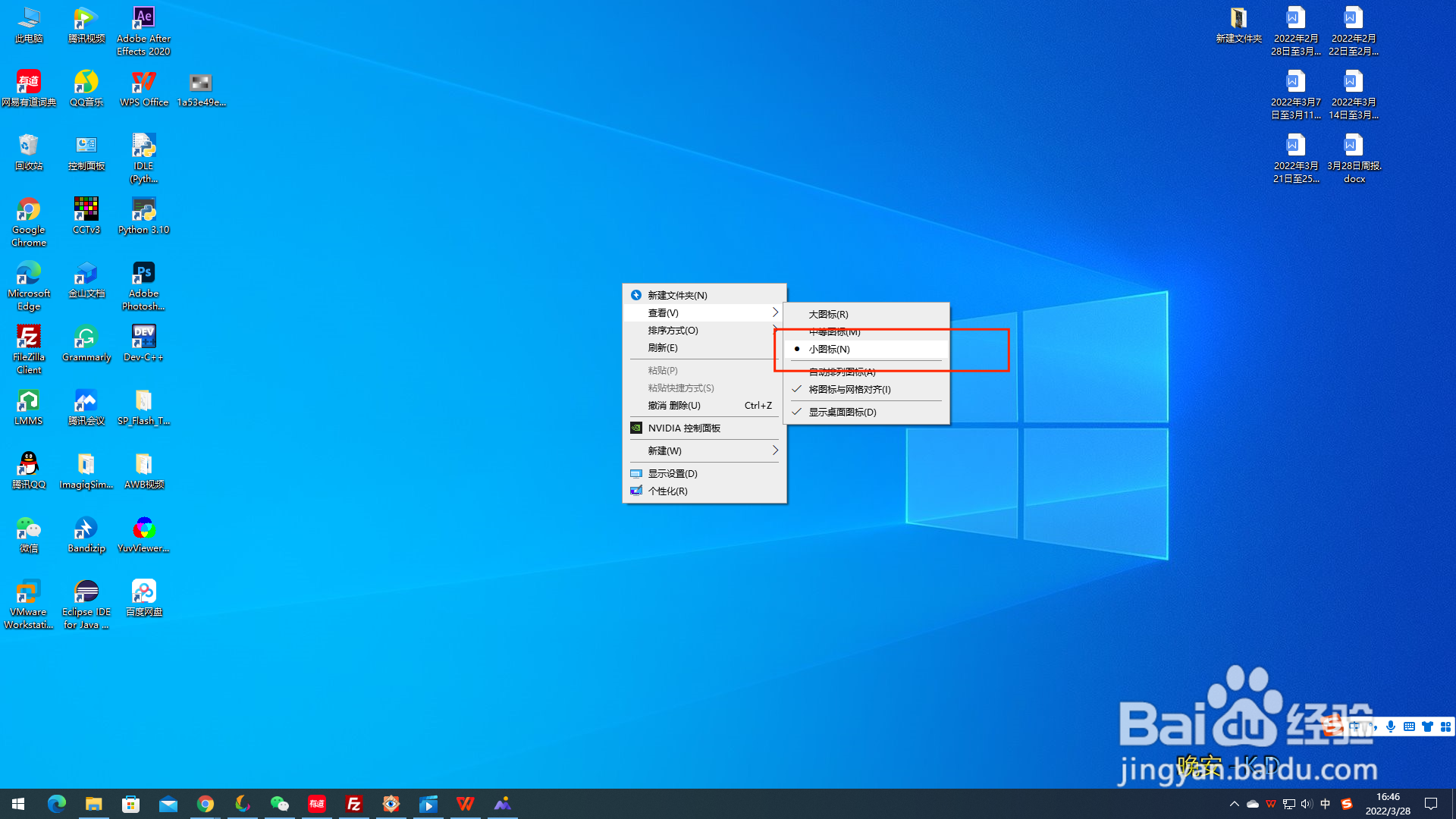Open Adobe After Effects 2020 desktop icon

coord(143,20)
